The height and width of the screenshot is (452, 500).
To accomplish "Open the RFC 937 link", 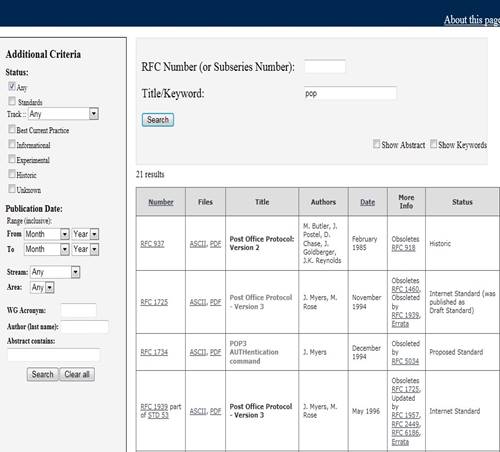I will [152, 244].
